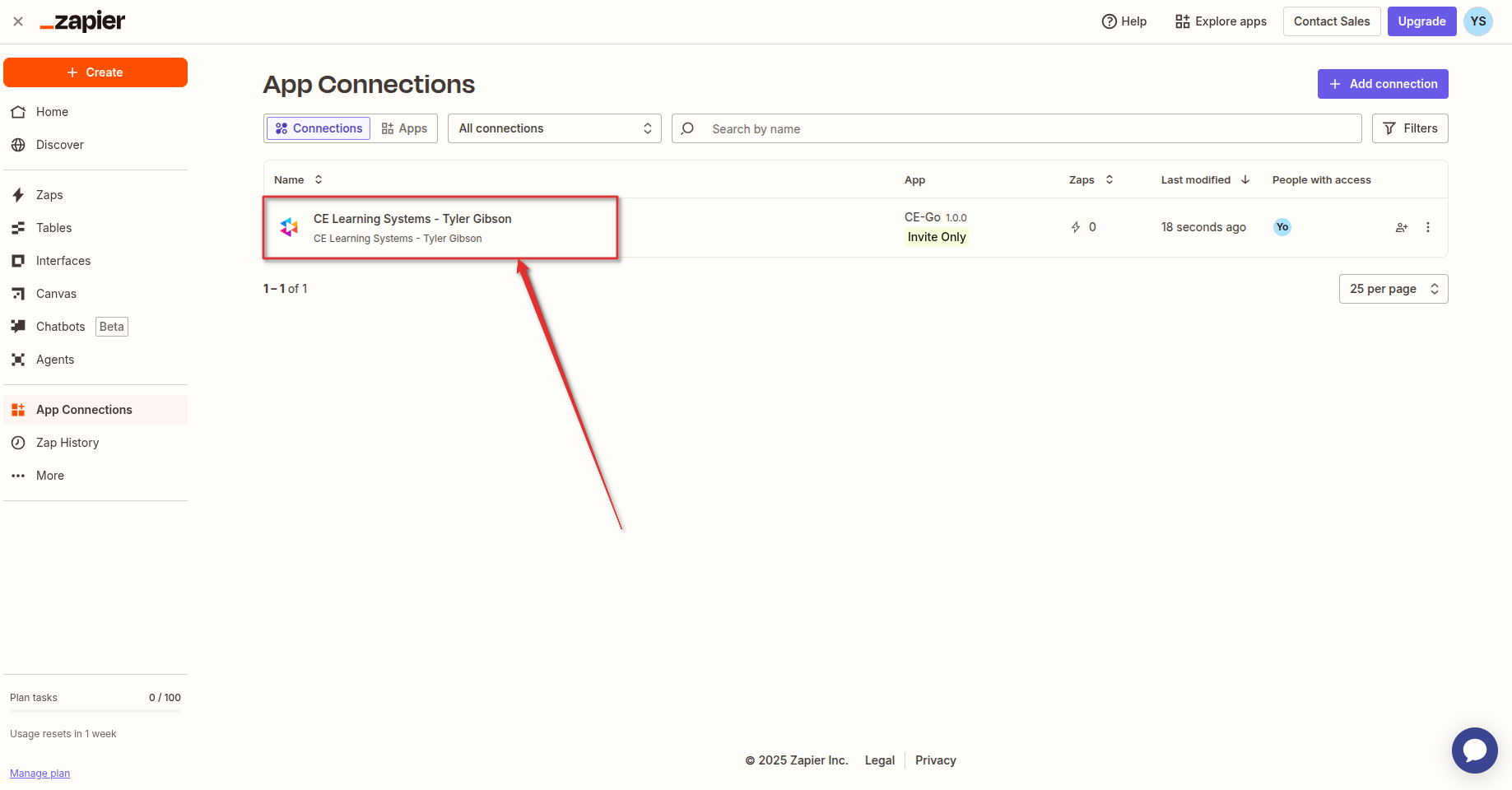Click the 18 seconds ago timestamp
The image size is (1512, 790).
click(x=1203, y=227)
